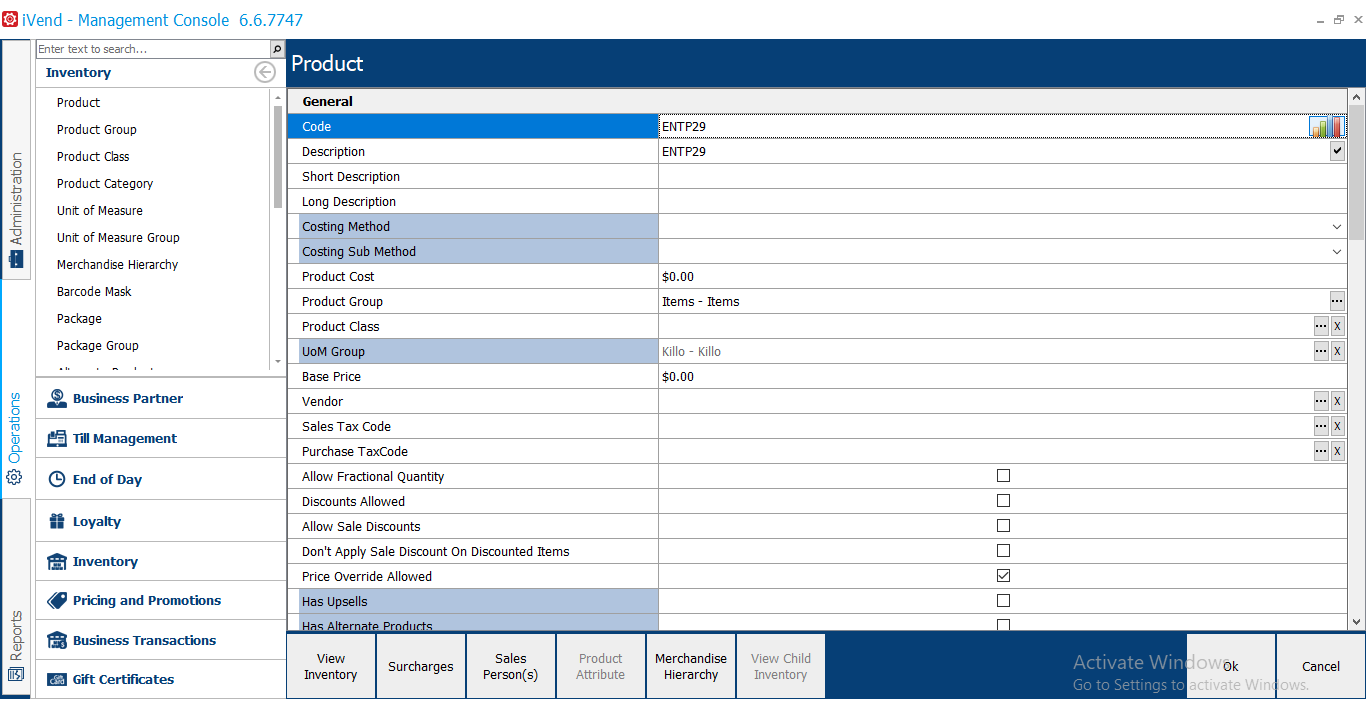
Task: Click the back arrow beside Inventory header
Action: coord(264,72)
